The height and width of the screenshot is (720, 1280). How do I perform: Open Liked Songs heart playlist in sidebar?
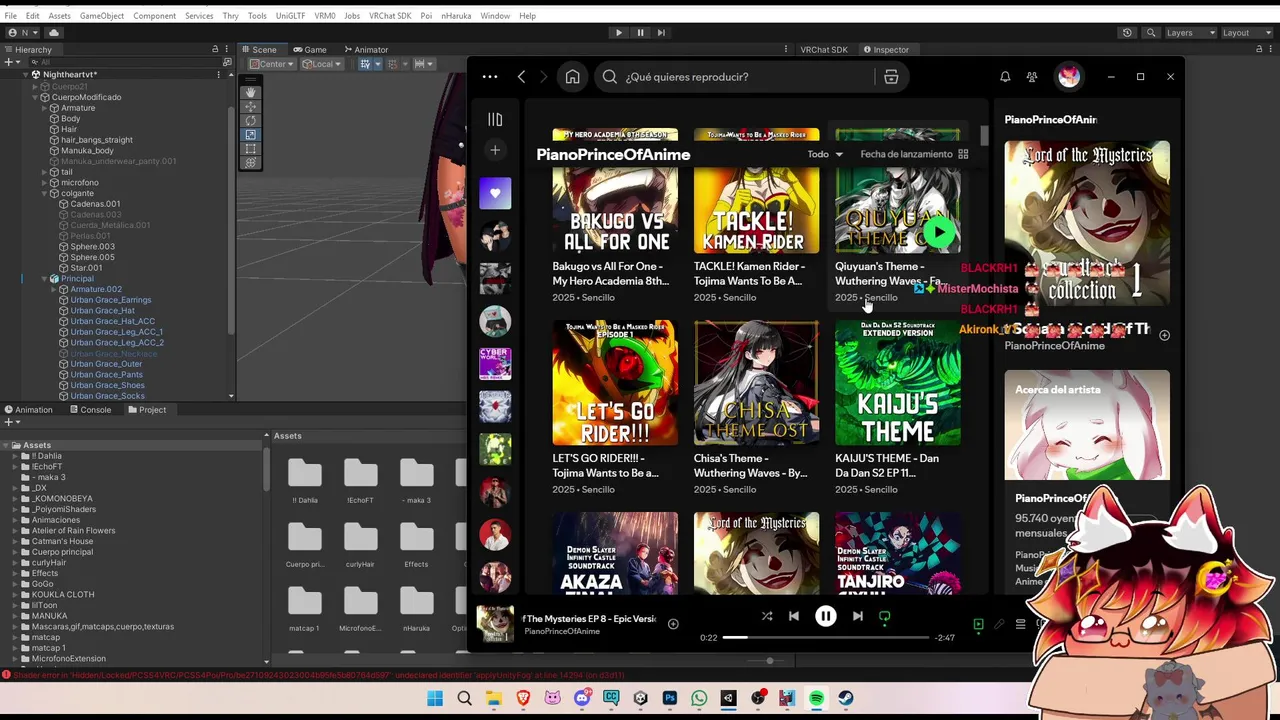(x=495, y=193)
